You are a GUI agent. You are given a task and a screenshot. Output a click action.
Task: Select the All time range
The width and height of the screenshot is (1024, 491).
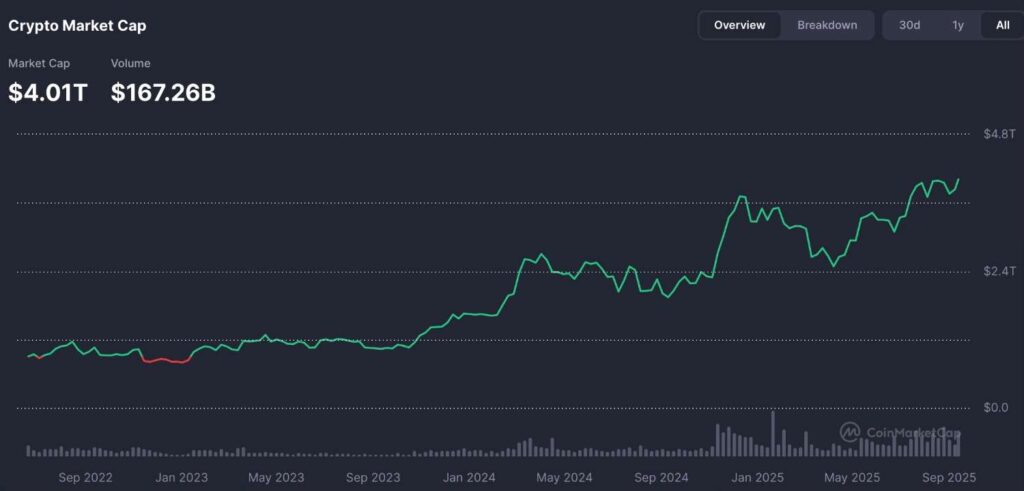[x=1002, y=25]
